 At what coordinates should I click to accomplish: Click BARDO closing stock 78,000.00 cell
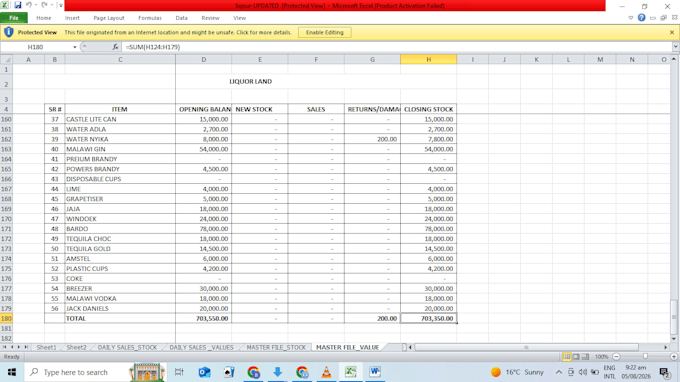[428, 229]
